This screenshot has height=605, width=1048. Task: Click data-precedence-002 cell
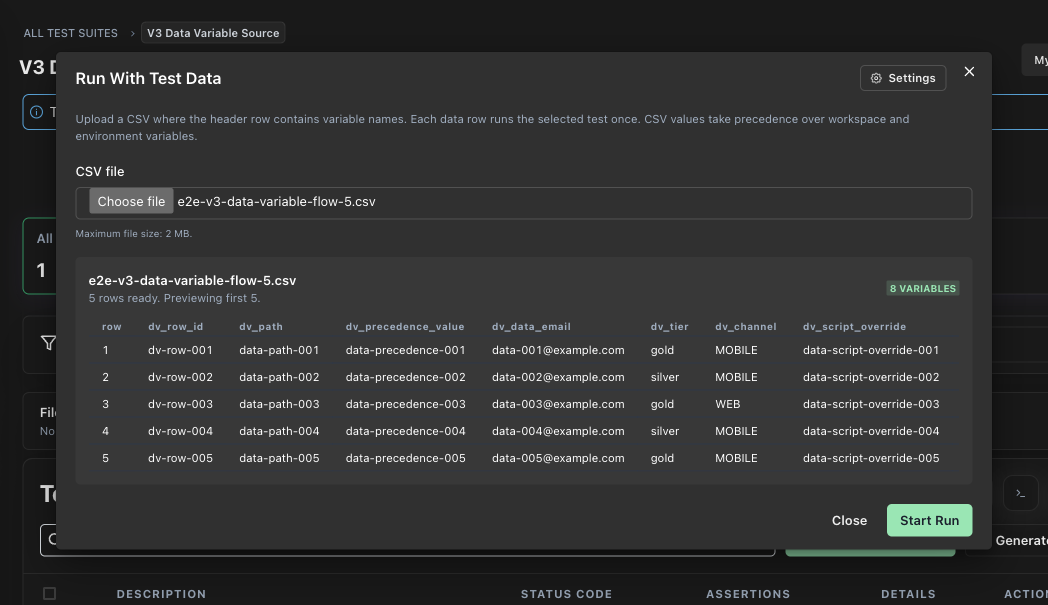[405, 377]
